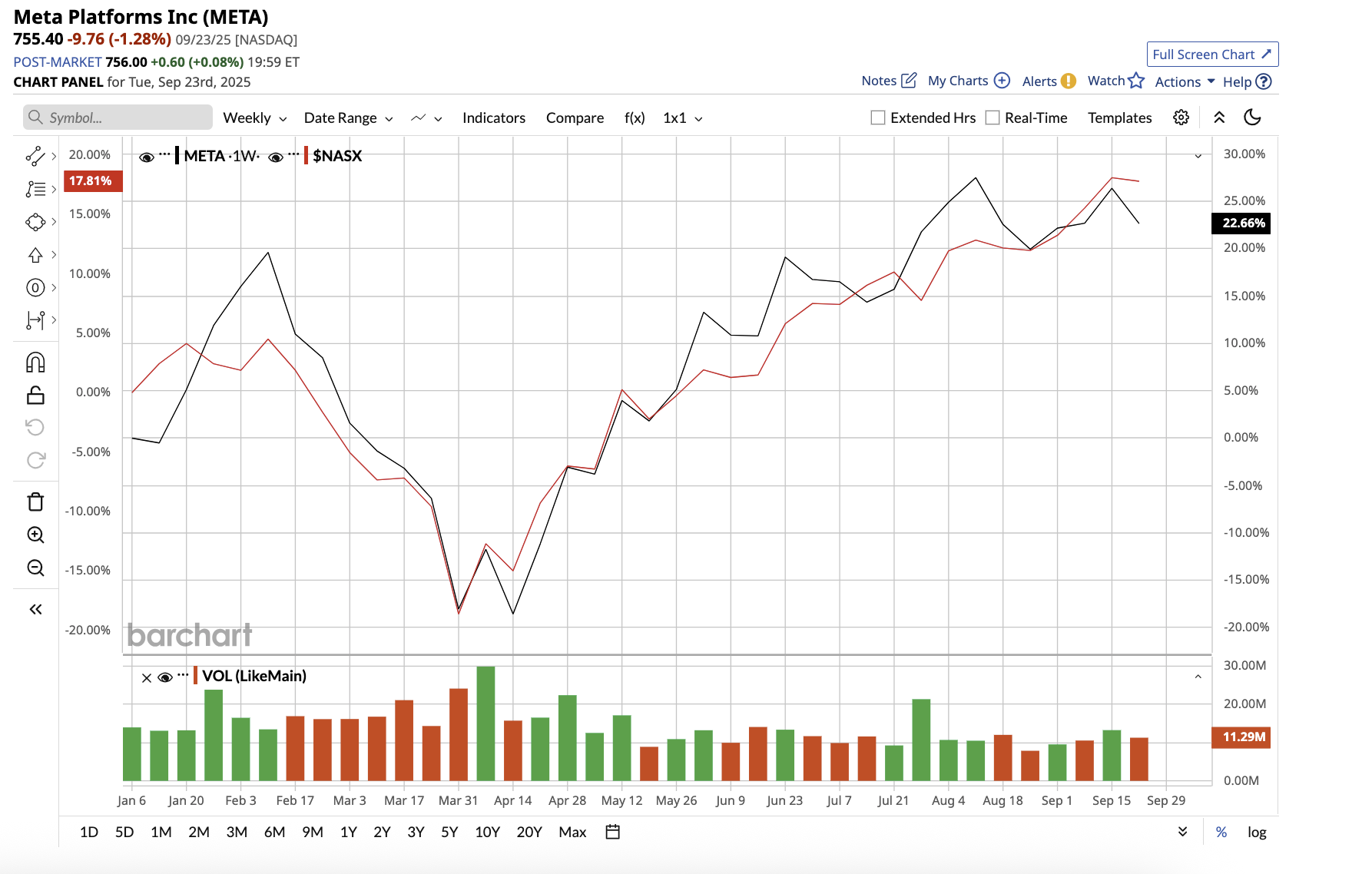The width and height of the screenshot is (1372, 874).
Task: Open the chart type line dropdown
Action: 426,118
